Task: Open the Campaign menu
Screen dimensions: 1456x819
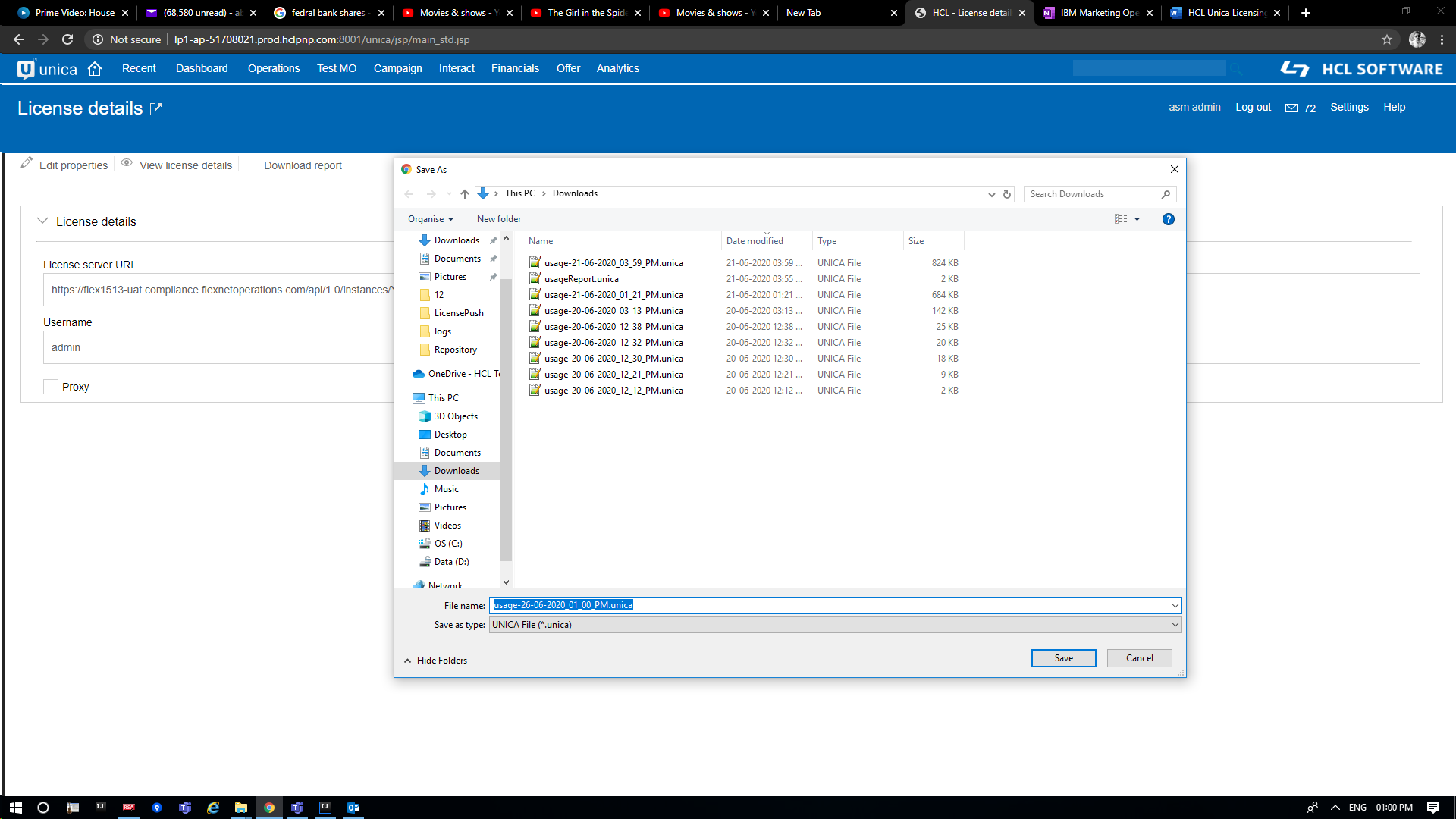Action: point(397,68)
